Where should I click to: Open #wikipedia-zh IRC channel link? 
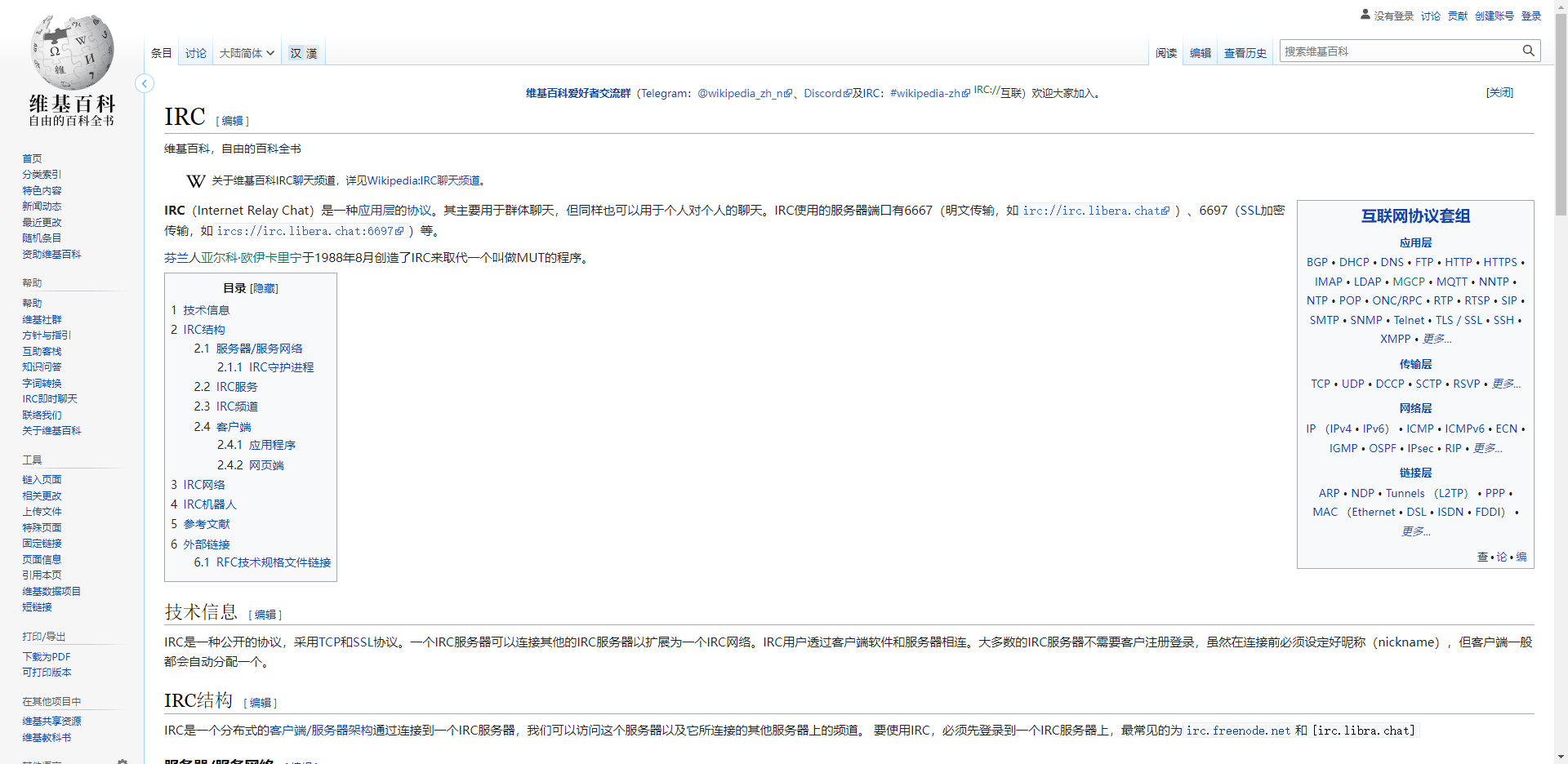pos(930,93)
